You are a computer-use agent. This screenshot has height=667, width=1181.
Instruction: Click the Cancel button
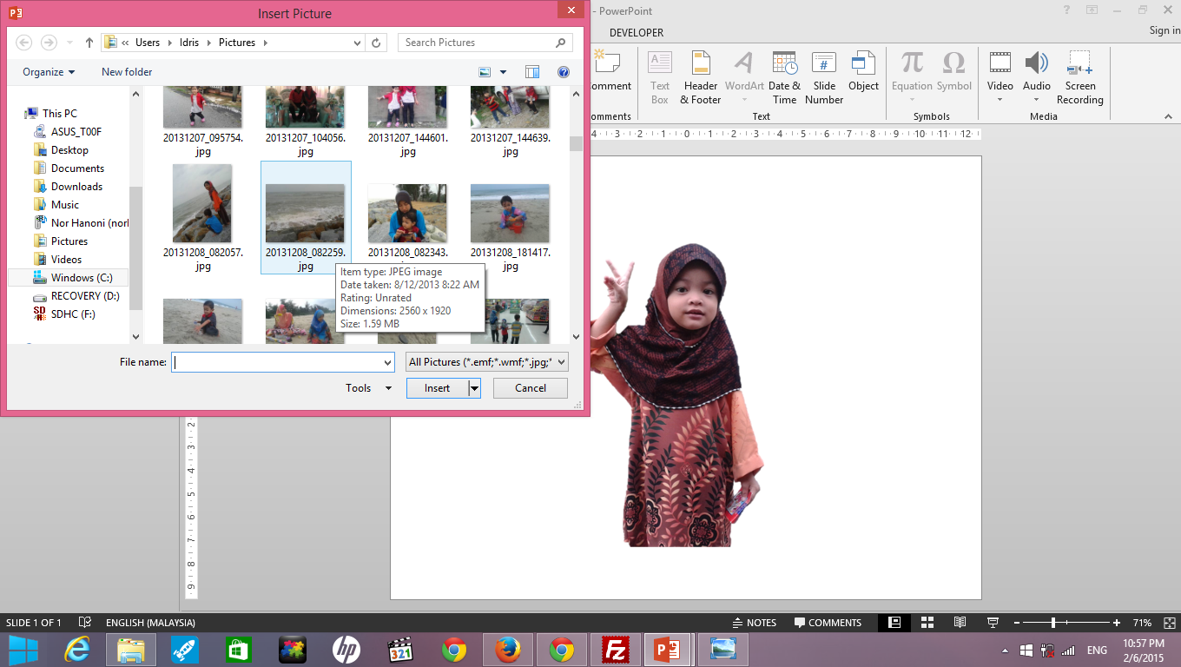(x=530, y=388)
